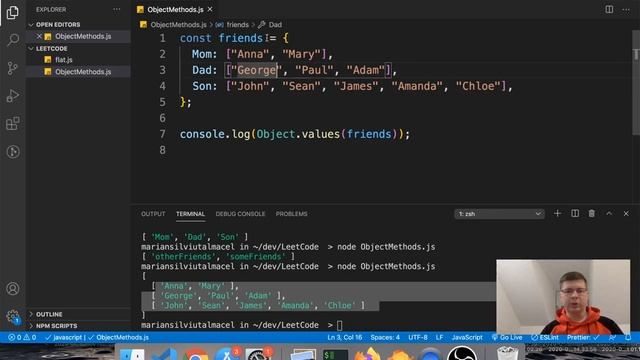The width and height of the screenshot is (640, 360).
Task: Change indentation via Spaces: 4
Action: click(385, 338)
